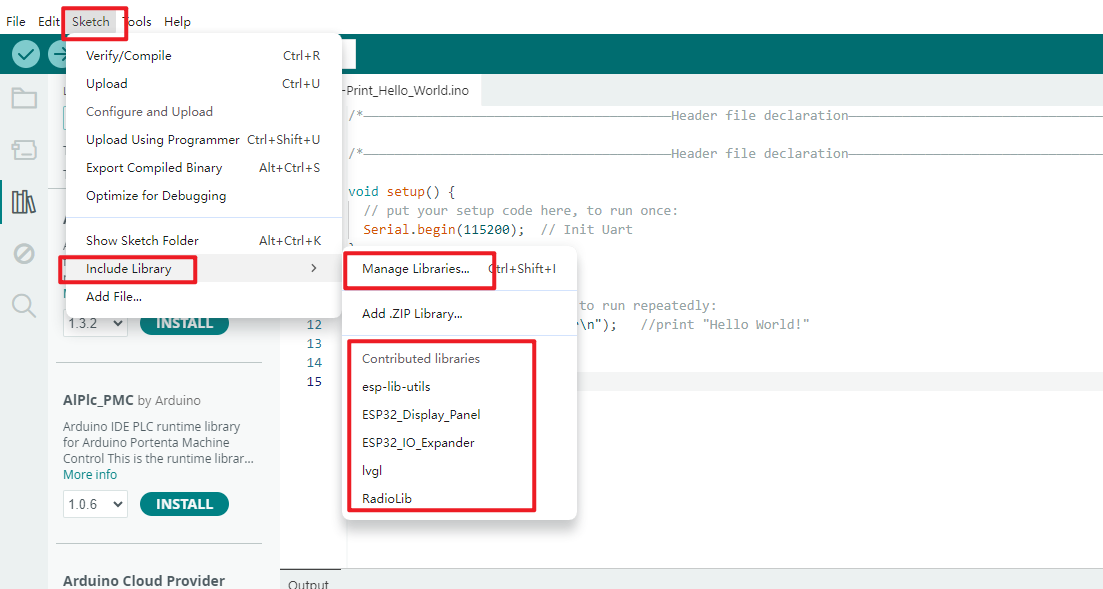Include the esp-lib-utils library
1103x589 pixels.
click(459, 386)
